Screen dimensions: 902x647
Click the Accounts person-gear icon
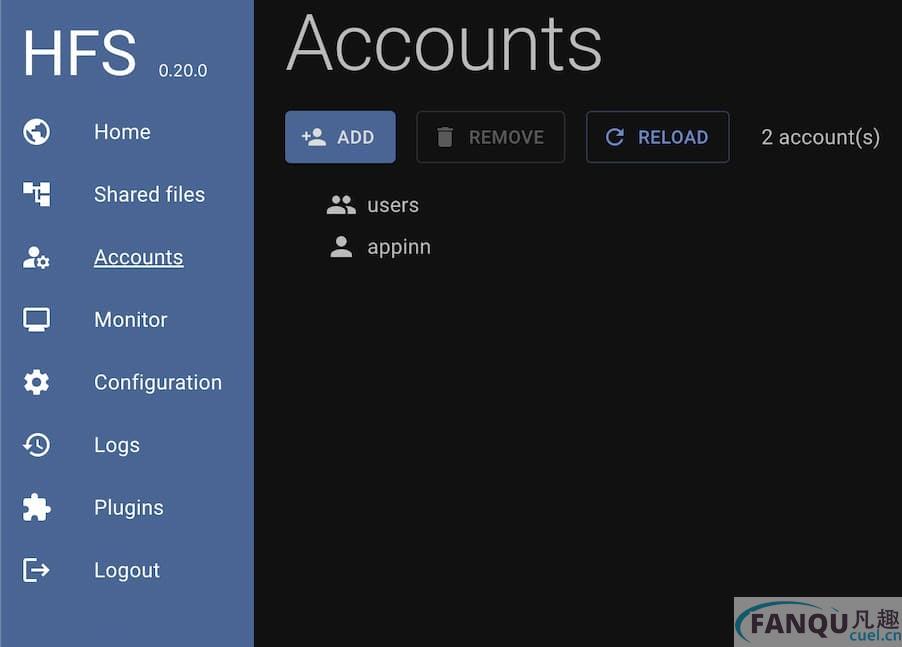coord(37,258)
